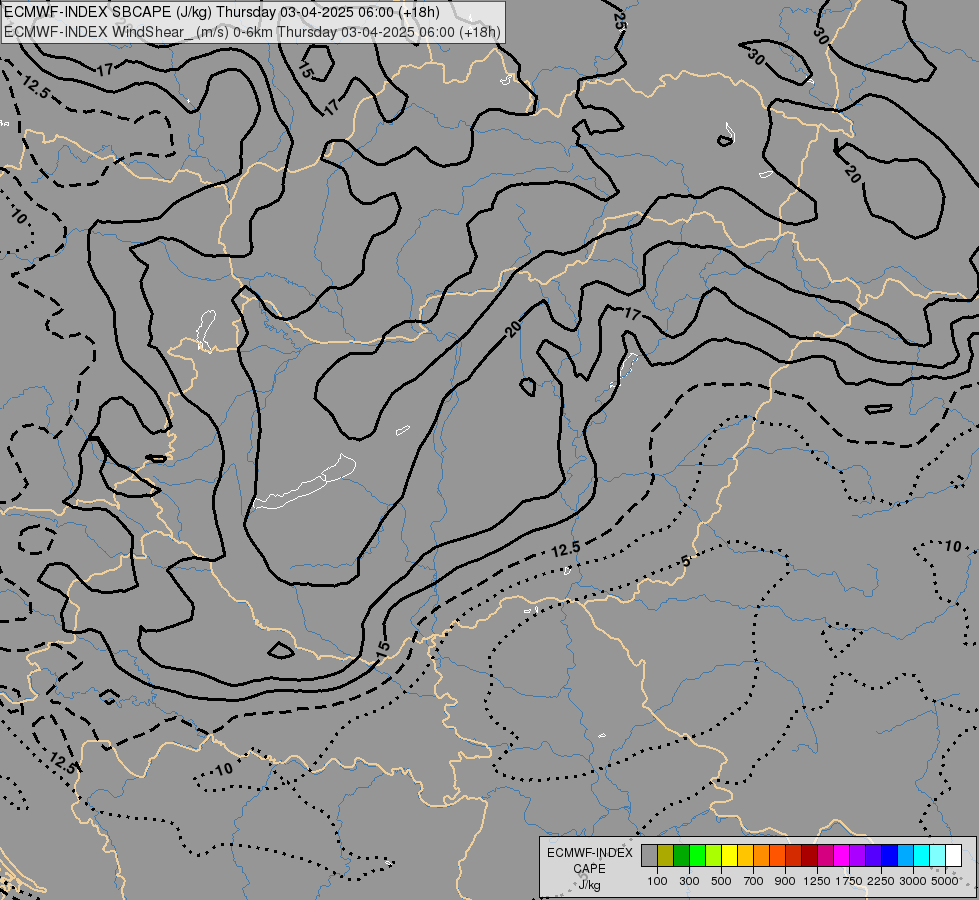Pick the dark green legend swatch
979x900 pixels.
pyautogui.click(x=681, y=855)
